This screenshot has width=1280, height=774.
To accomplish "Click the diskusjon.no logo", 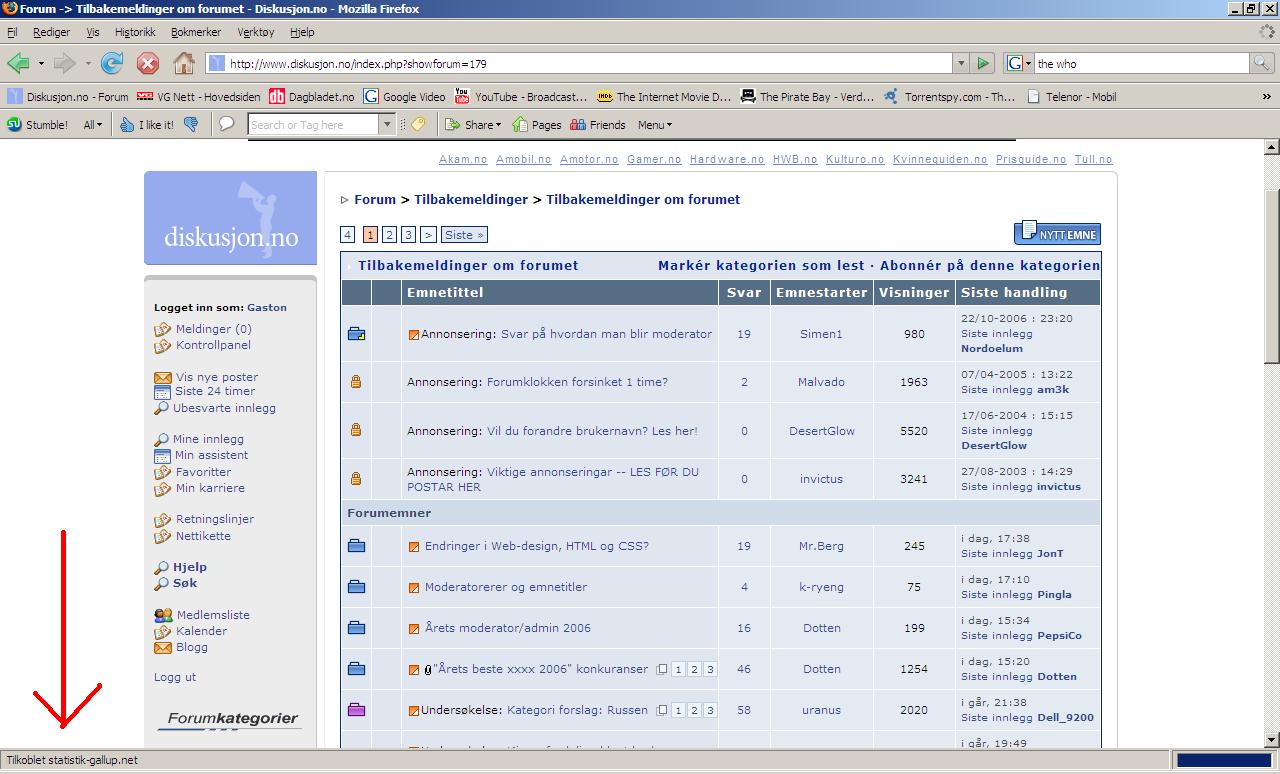I will coord(230,218).
